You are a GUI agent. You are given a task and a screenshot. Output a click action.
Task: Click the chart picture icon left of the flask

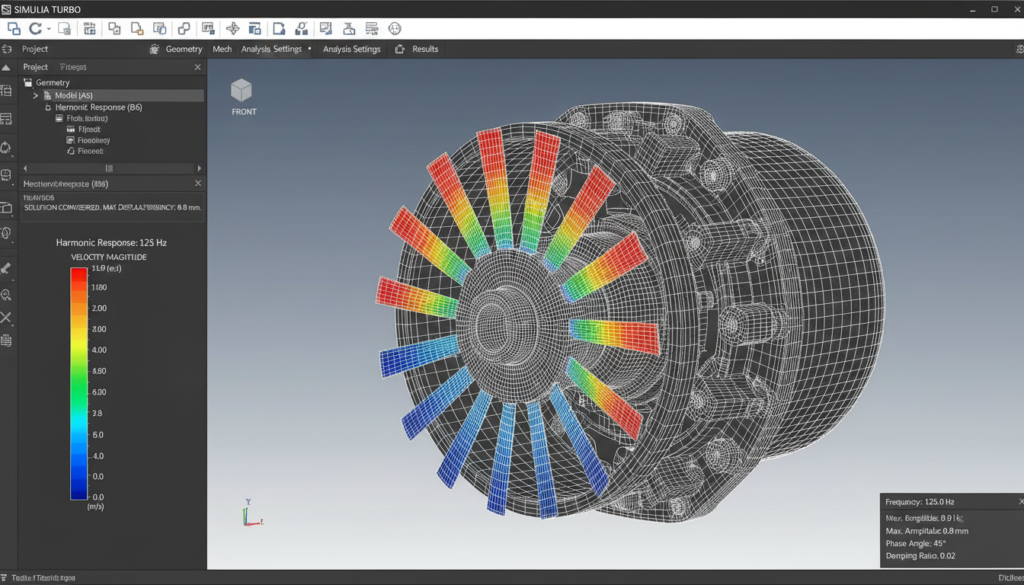(x=325, y=29)
